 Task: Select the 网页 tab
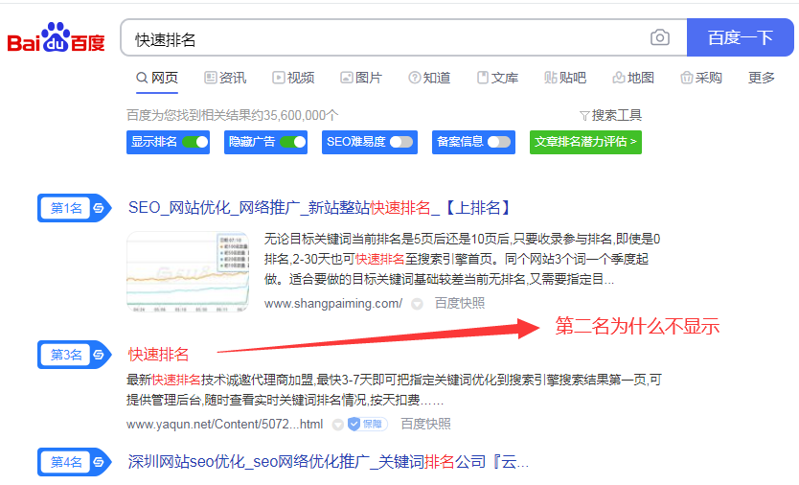(157, 78)
